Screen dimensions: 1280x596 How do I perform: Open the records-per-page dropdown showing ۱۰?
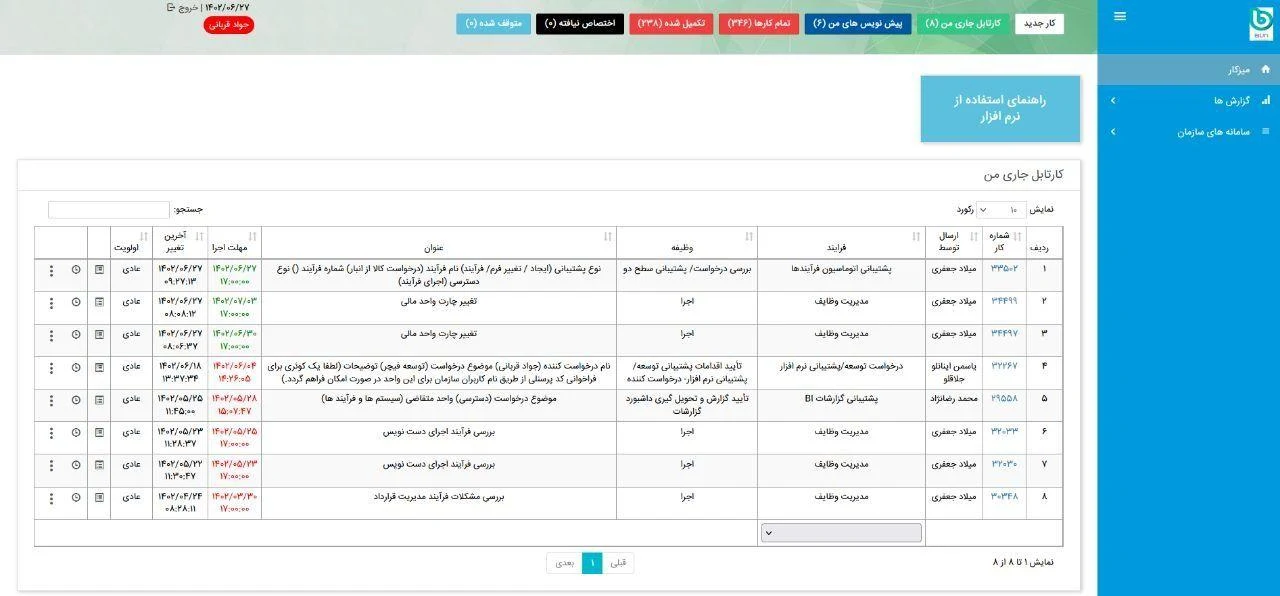point(1000,209)
